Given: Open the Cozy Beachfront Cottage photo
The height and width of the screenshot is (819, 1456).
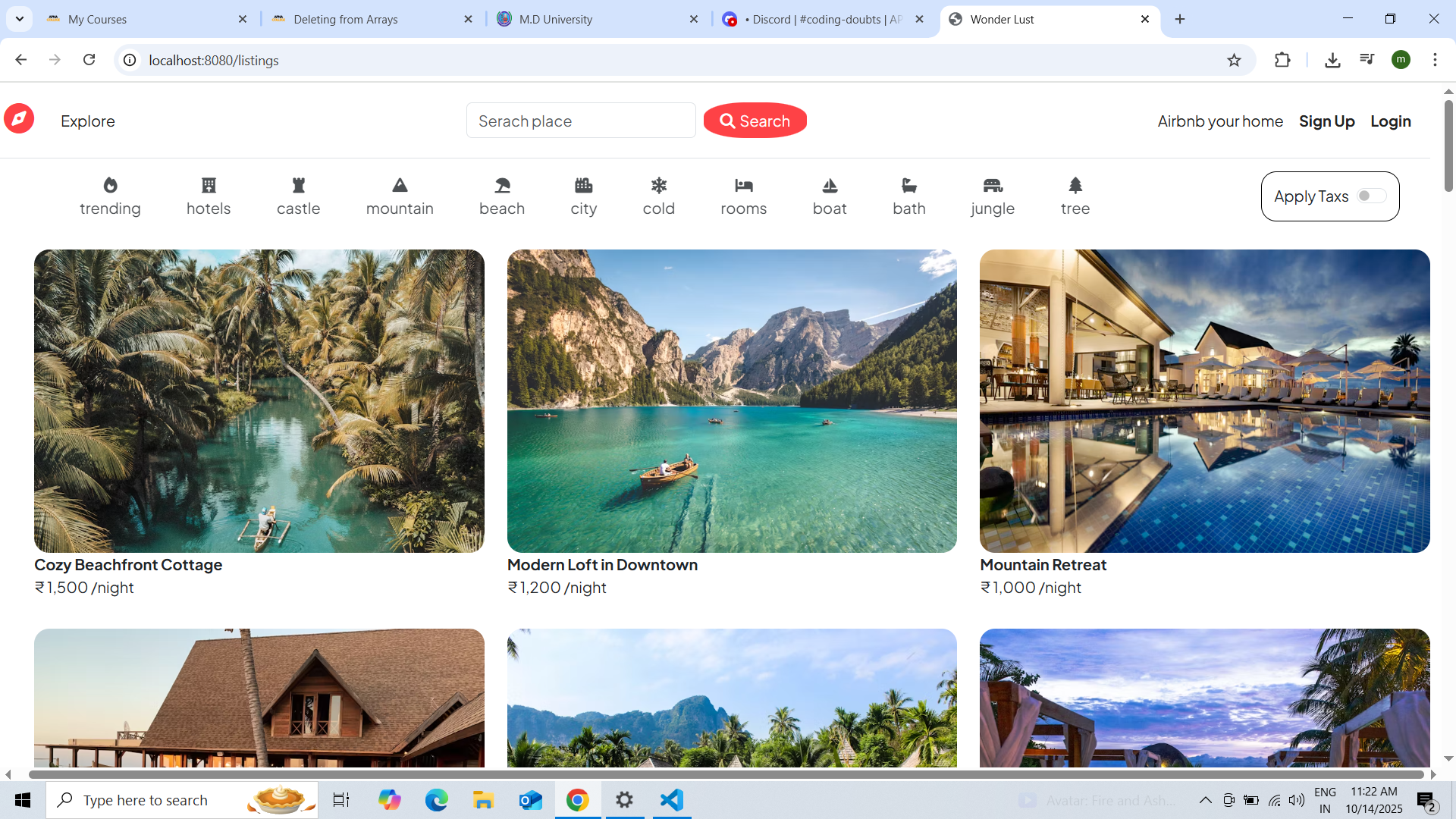Looking at the screenshot, I should (x=259, y=401).
